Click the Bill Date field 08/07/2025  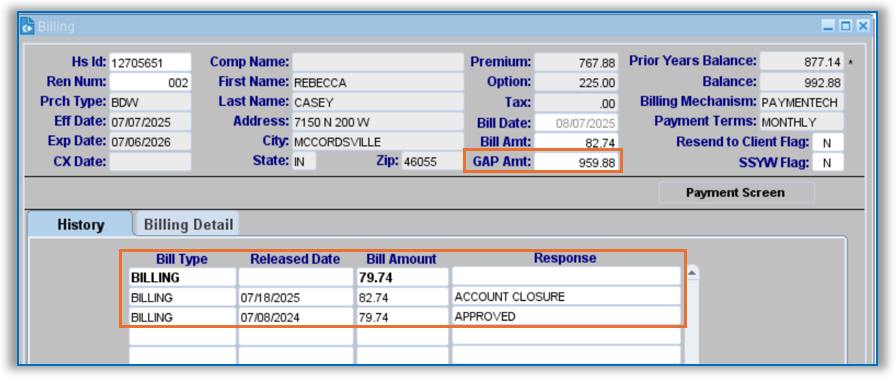[x=576, y=123]
